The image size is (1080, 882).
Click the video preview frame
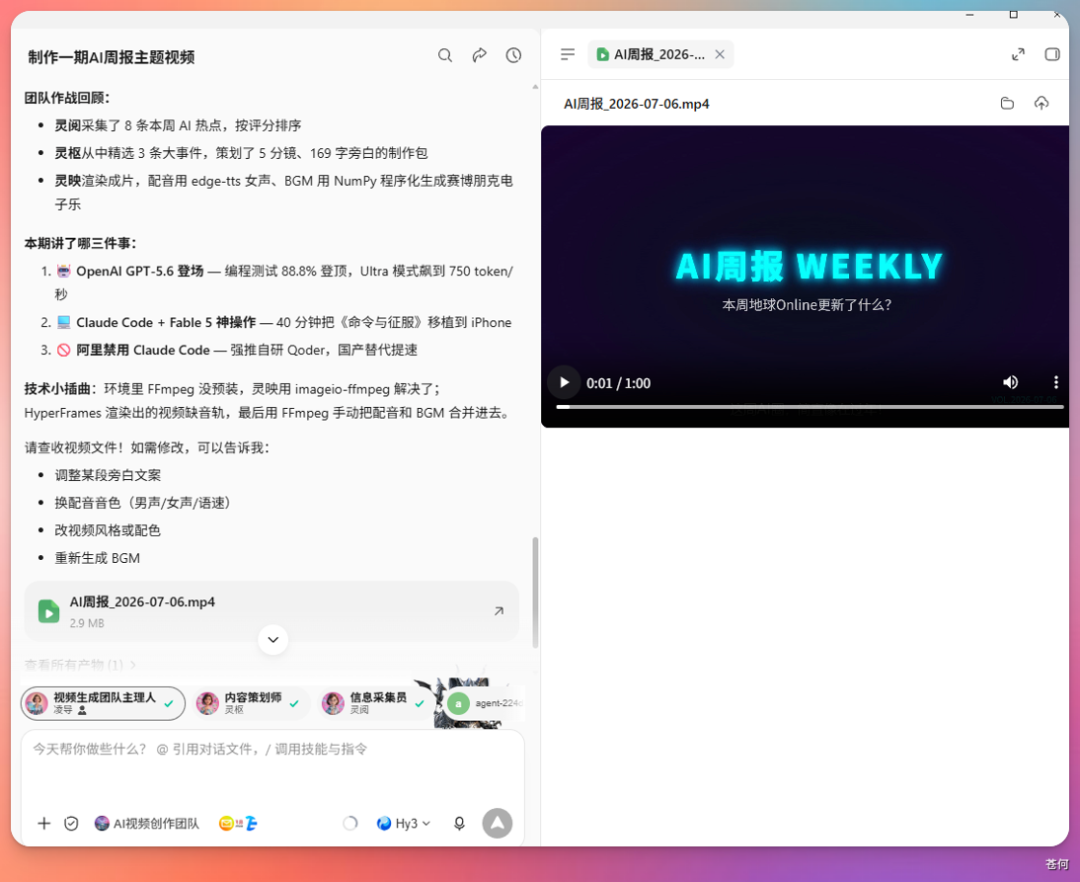pyautogui.click(x=804, y=275)
